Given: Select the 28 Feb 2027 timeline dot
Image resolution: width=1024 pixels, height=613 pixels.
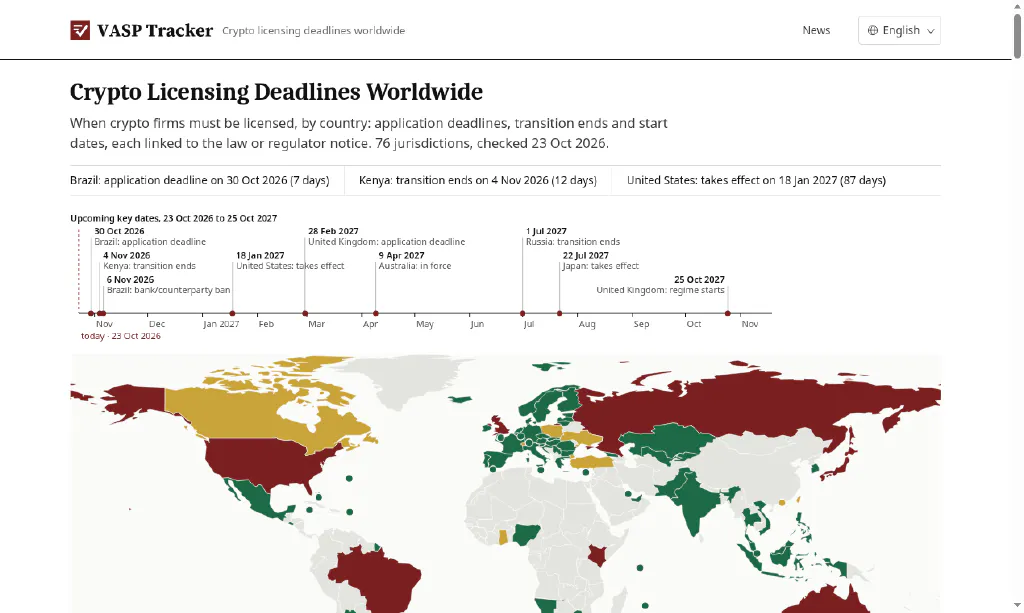Looking at the screenshot, I should (305, 314).
